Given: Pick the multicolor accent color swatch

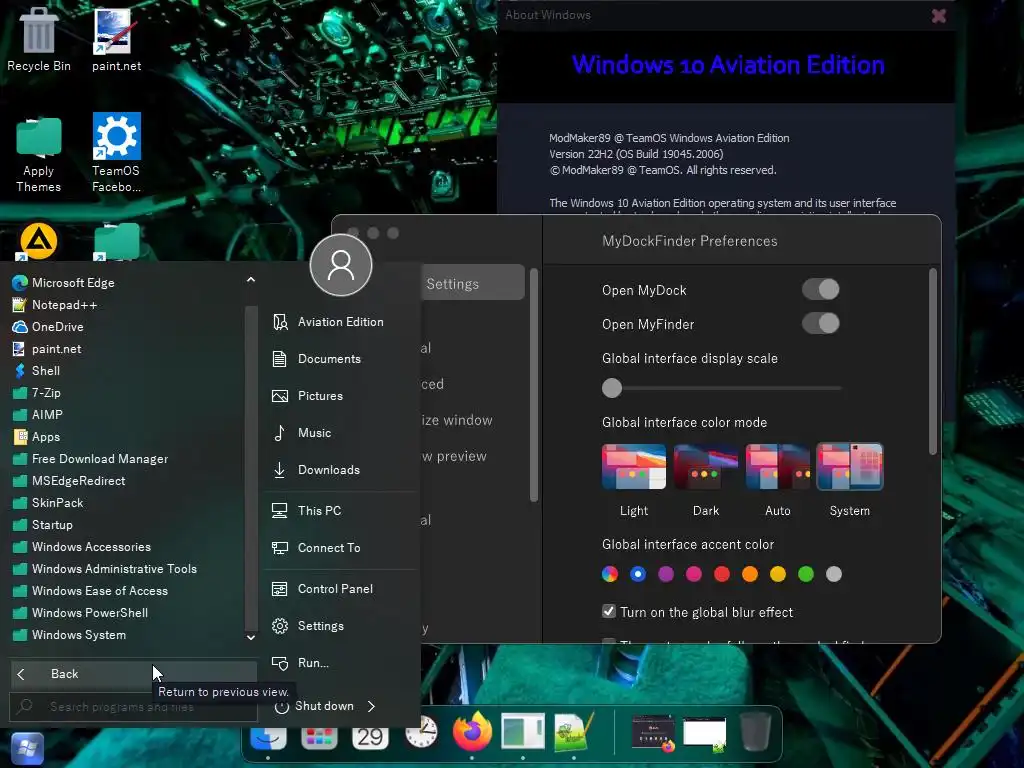Looking at the screenshot, I should pos(610,574).
